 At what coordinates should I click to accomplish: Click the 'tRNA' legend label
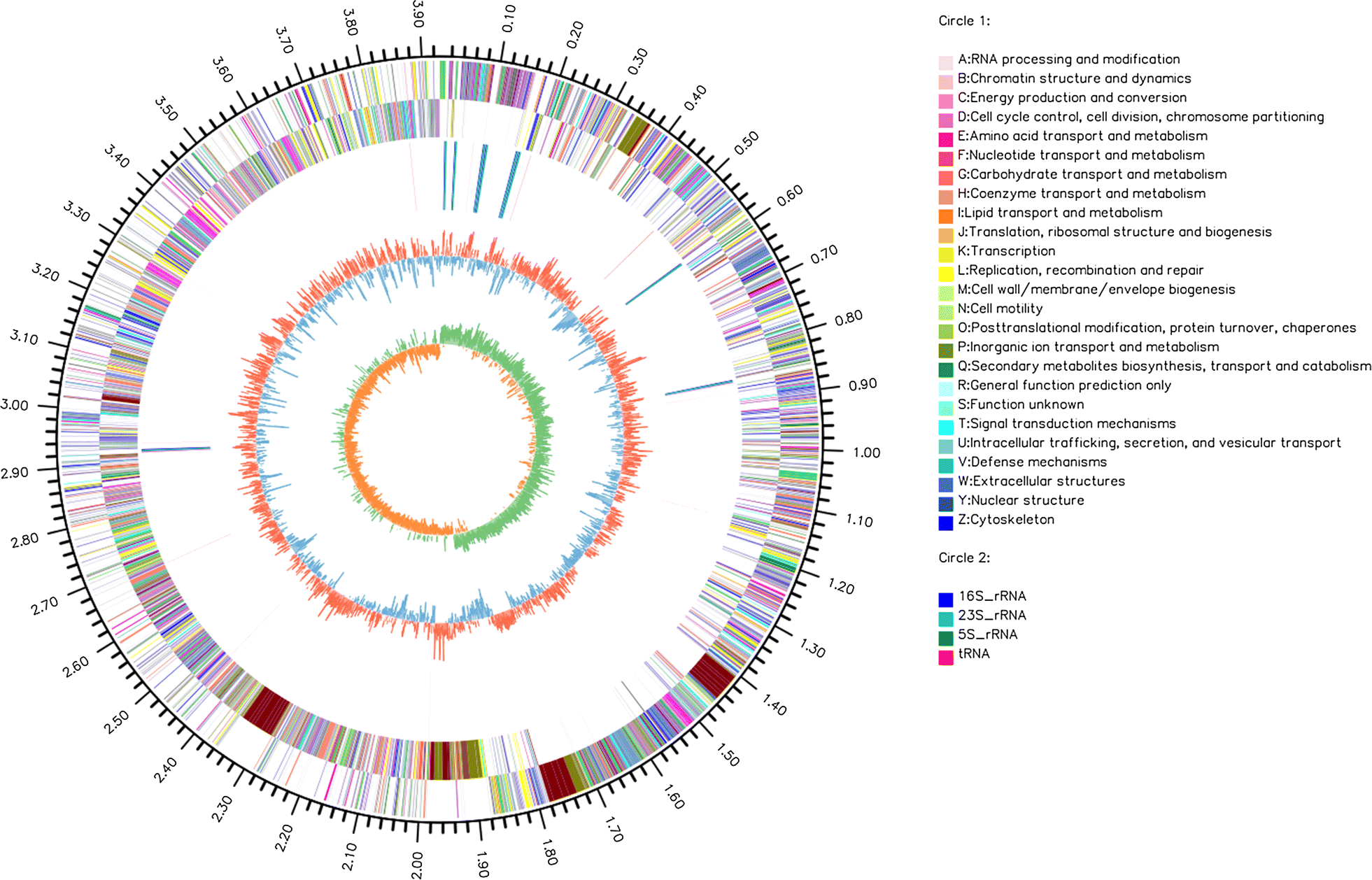974,654
